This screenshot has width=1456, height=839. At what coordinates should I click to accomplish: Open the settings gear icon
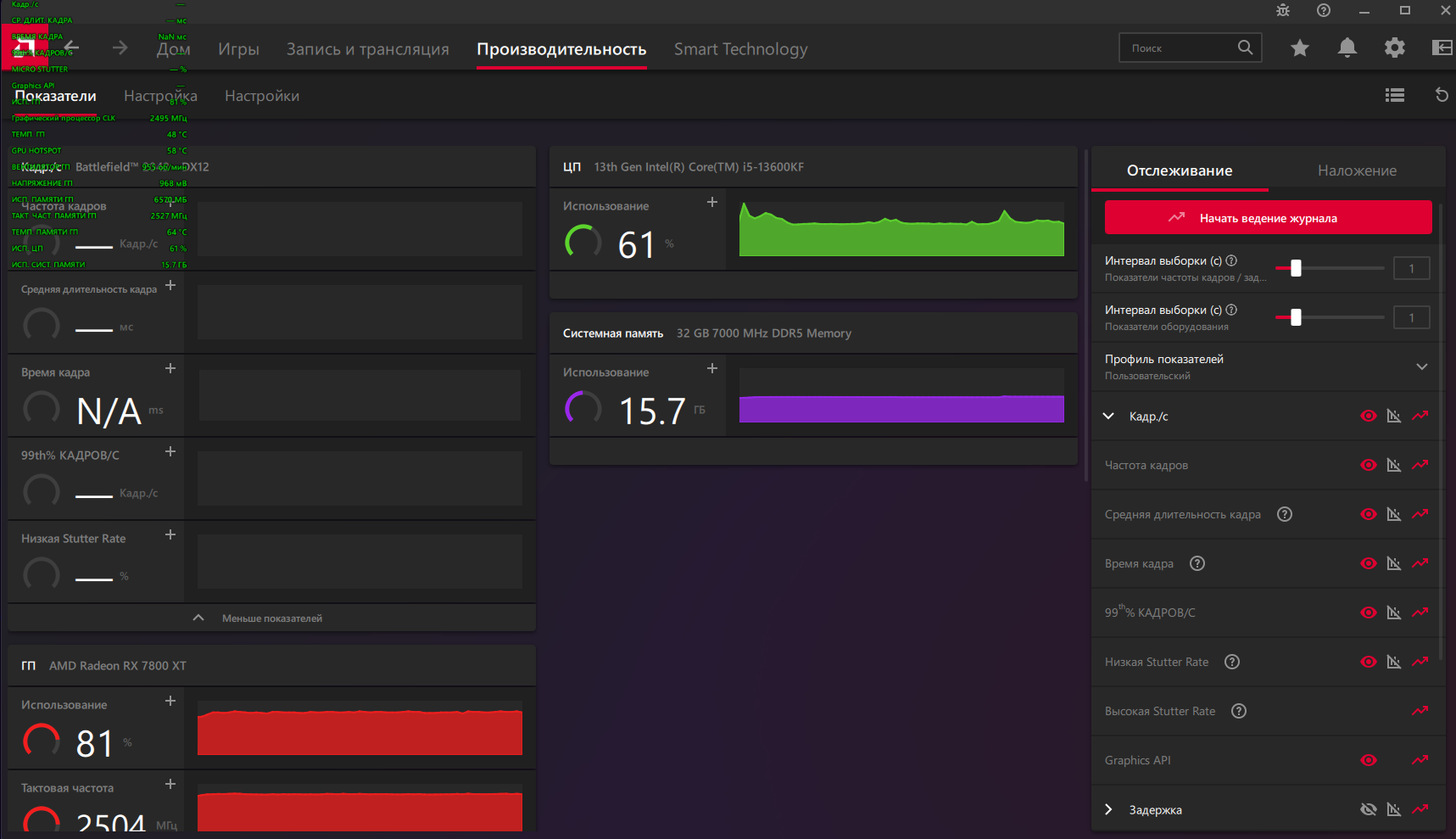[x=1394, y=48]
